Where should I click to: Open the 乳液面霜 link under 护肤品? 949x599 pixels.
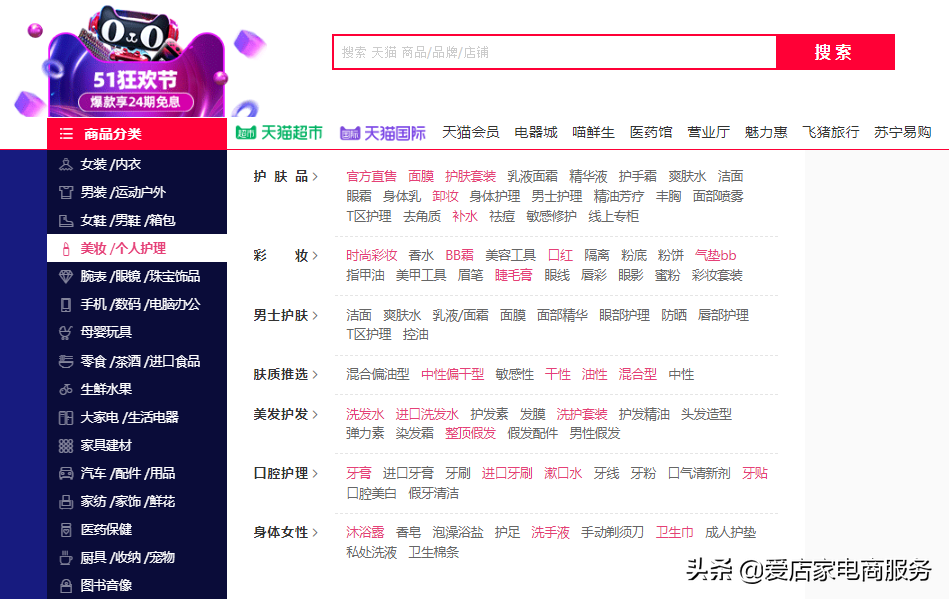coord(532,177)
